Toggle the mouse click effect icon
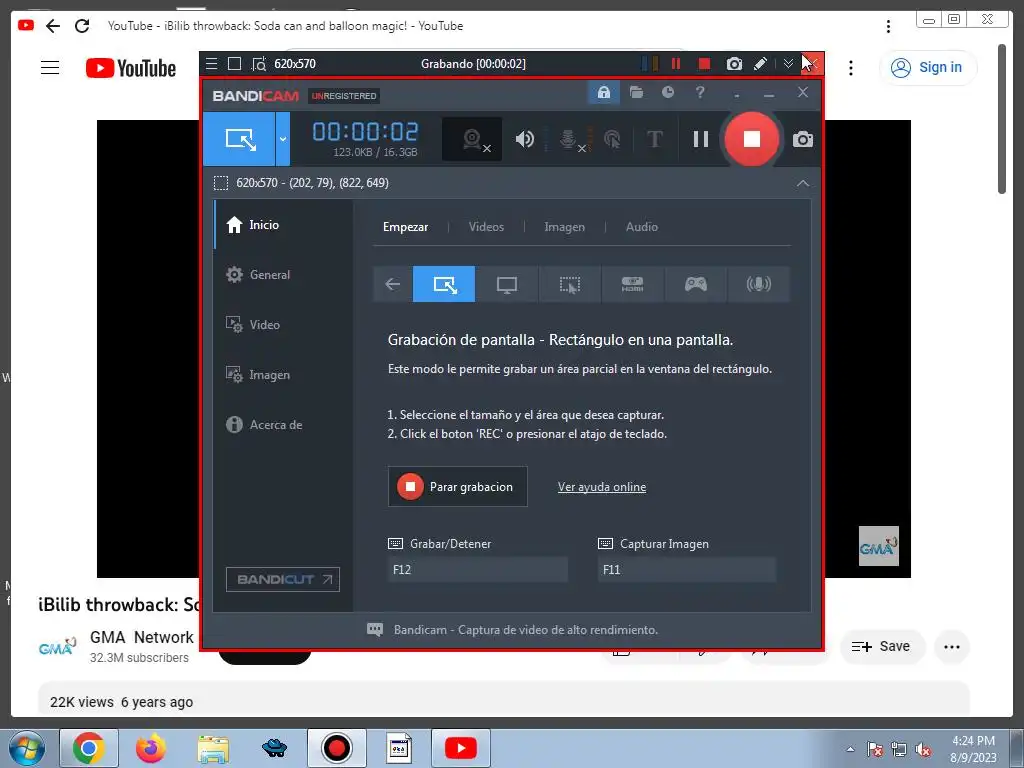Screen dimensions: 1024x768 612,139
